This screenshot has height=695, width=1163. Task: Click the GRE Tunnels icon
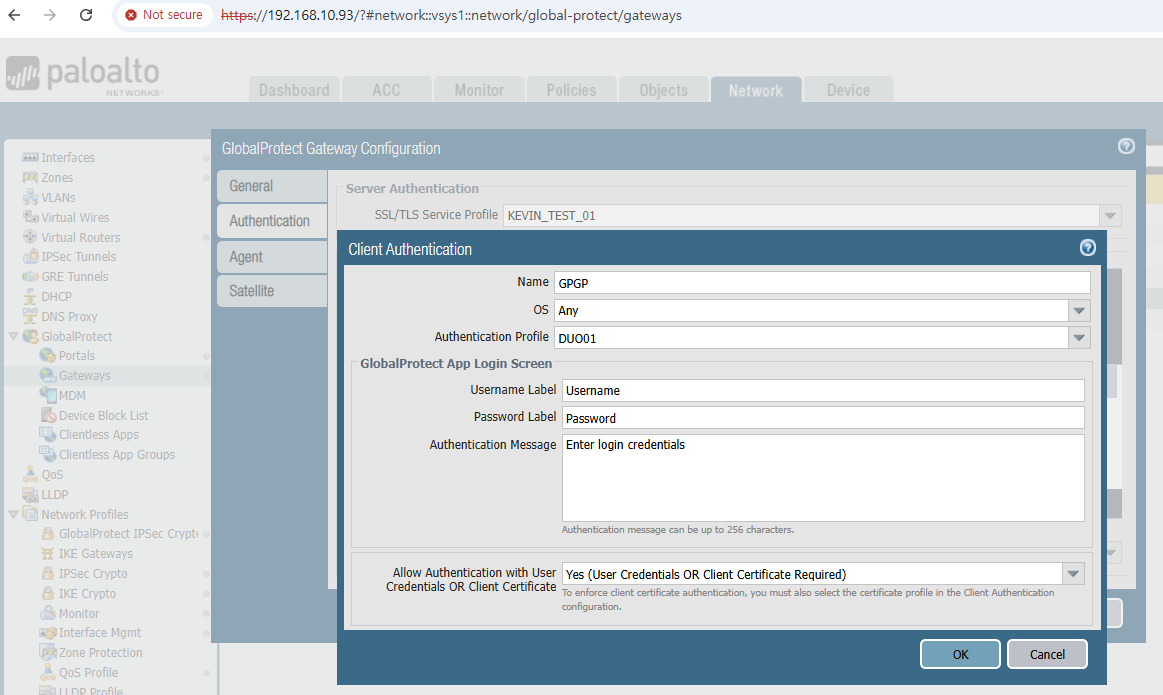click(x=30, y=276)
